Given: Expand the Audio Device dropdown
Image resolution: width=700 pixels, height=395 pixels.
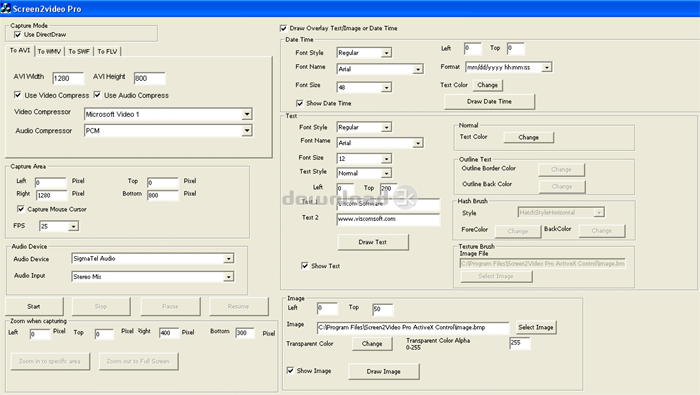Looking at the screenshot, I should pos(229,258).
